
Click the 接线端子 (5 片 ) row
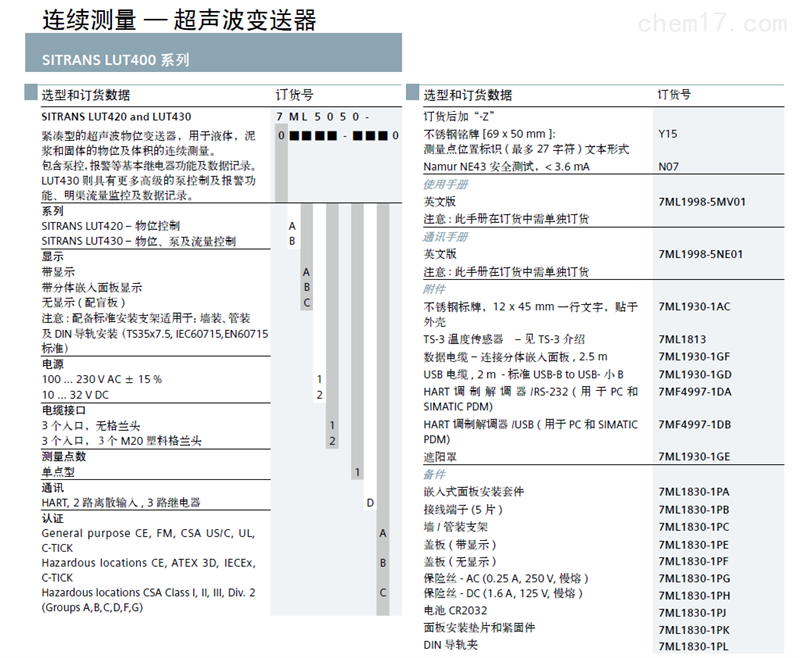coord(463,510)
